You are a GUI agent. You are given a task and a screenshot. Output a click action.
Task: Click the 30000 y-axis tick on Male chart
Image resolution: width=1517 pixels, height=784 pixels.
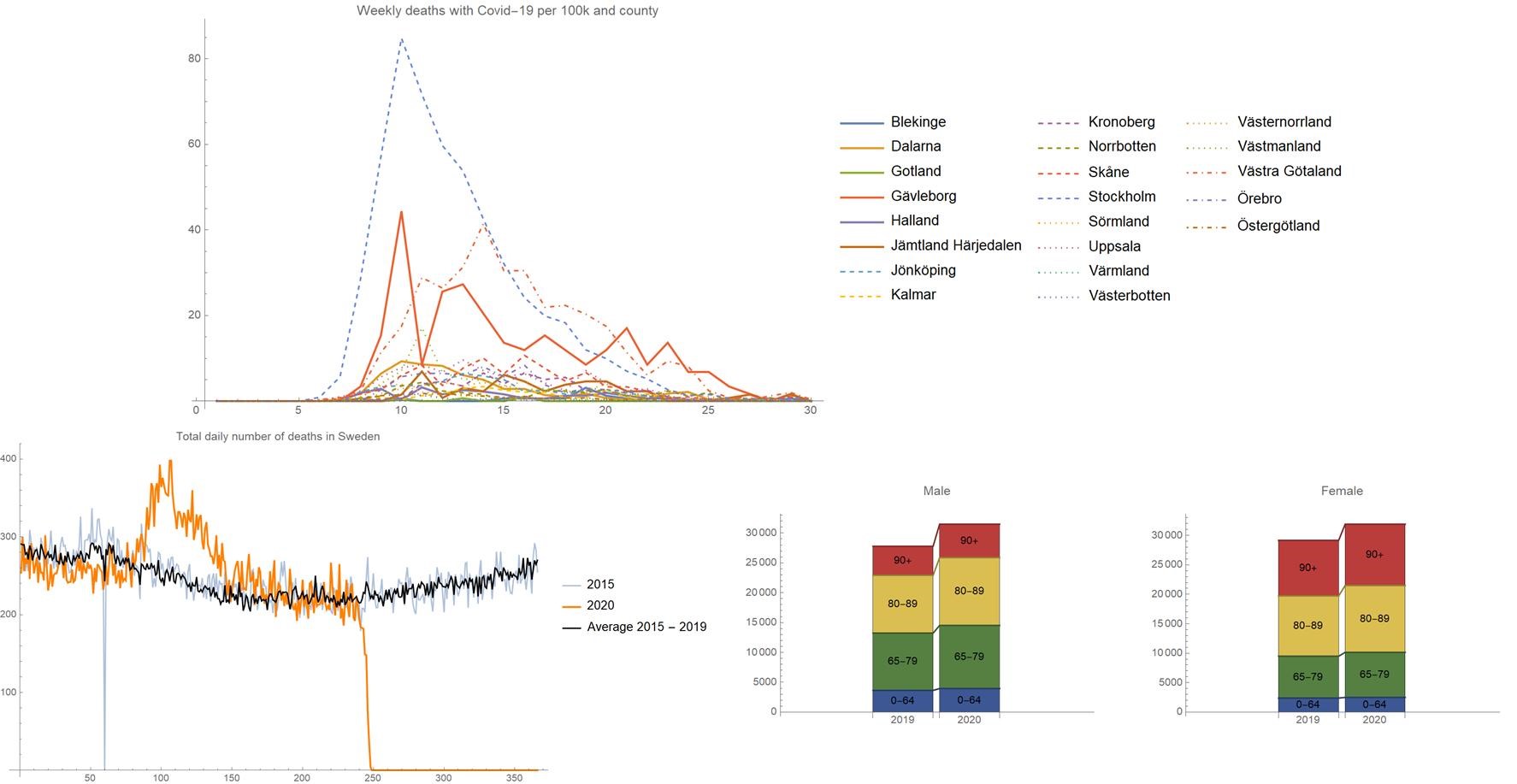click(761, 533)
